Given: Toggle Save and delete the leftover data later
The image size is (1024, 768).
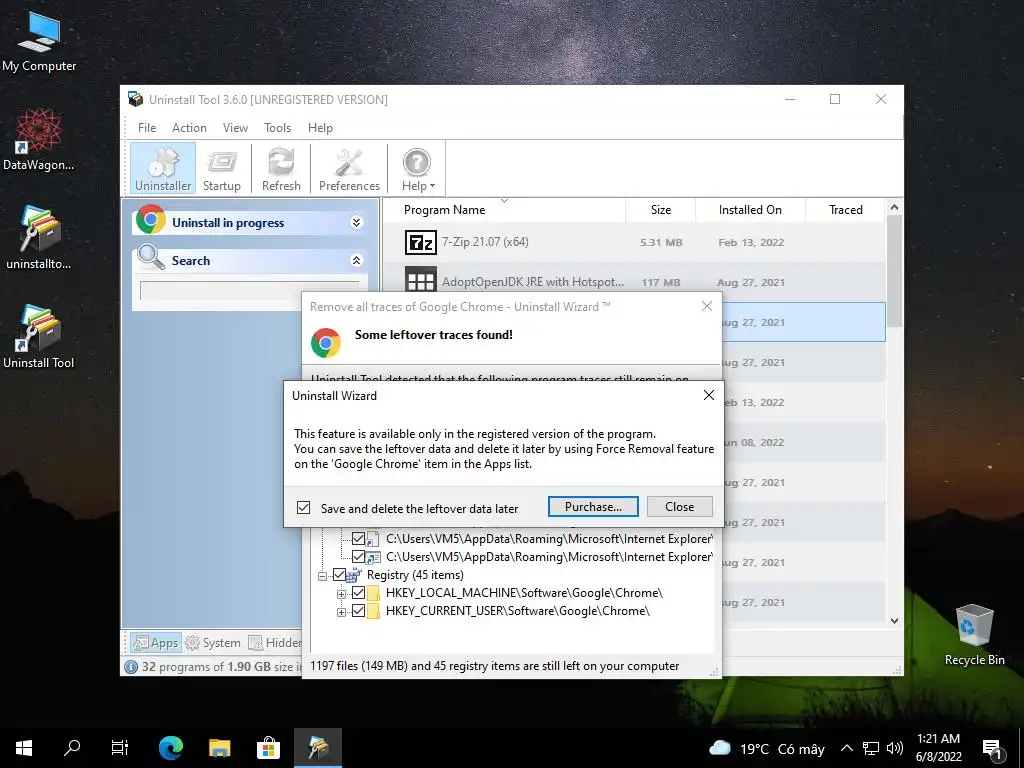Looking at the screenshot, I should (x=304, y=507).
